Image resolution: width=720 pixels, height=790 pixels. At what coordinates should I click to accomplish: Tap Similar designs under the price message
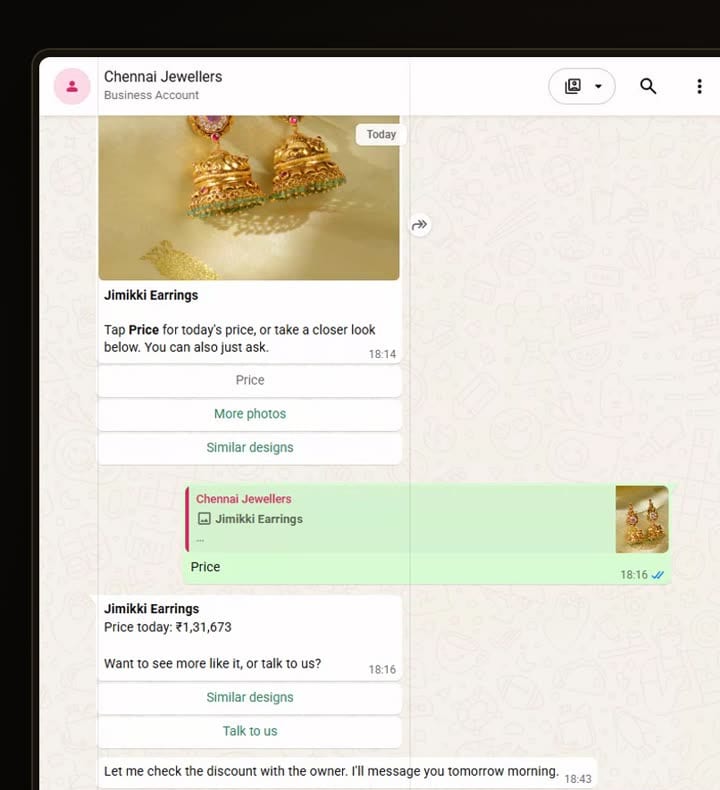250,697
